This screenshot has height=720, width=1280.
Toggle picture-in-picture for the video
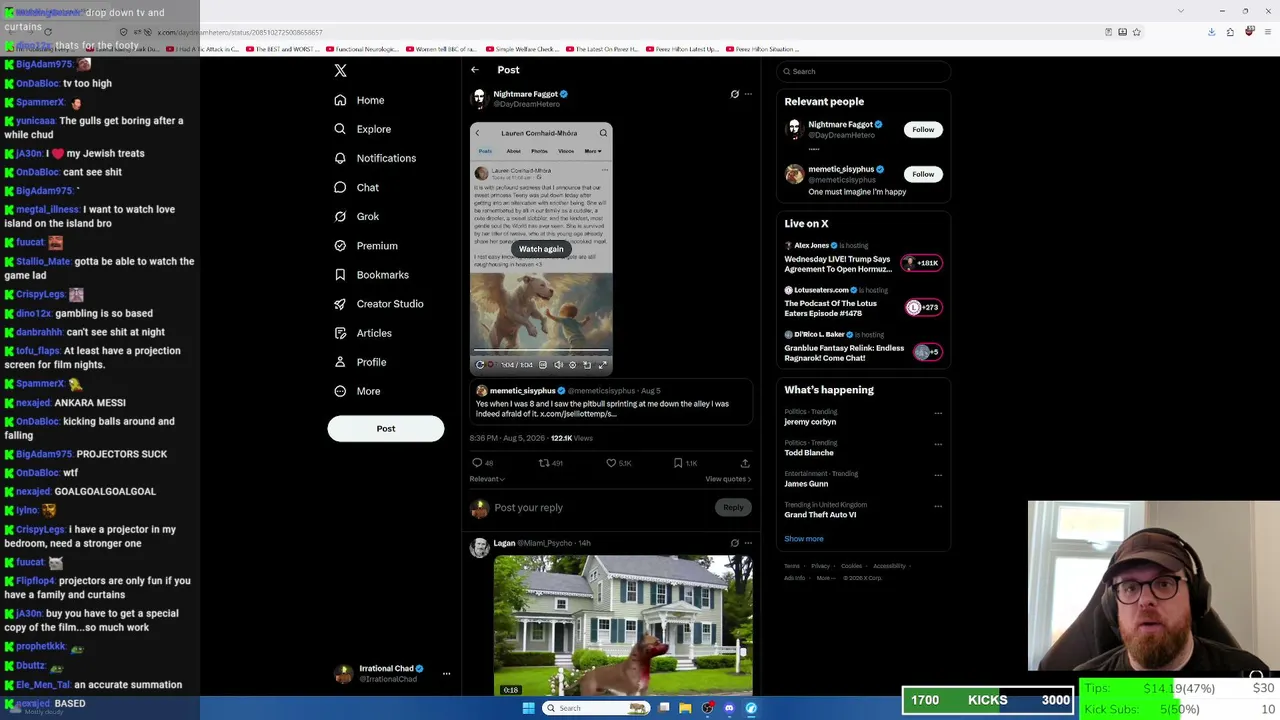[587, 365]
